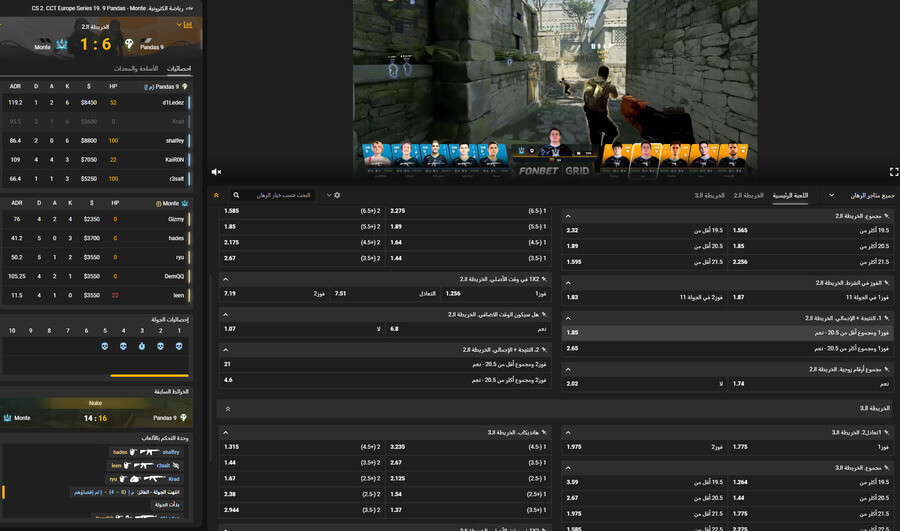Image resolution: width=900 pixels, height=531 pixels.
Task: Select the round 4 skull icon
Action: tap(123, 346)
